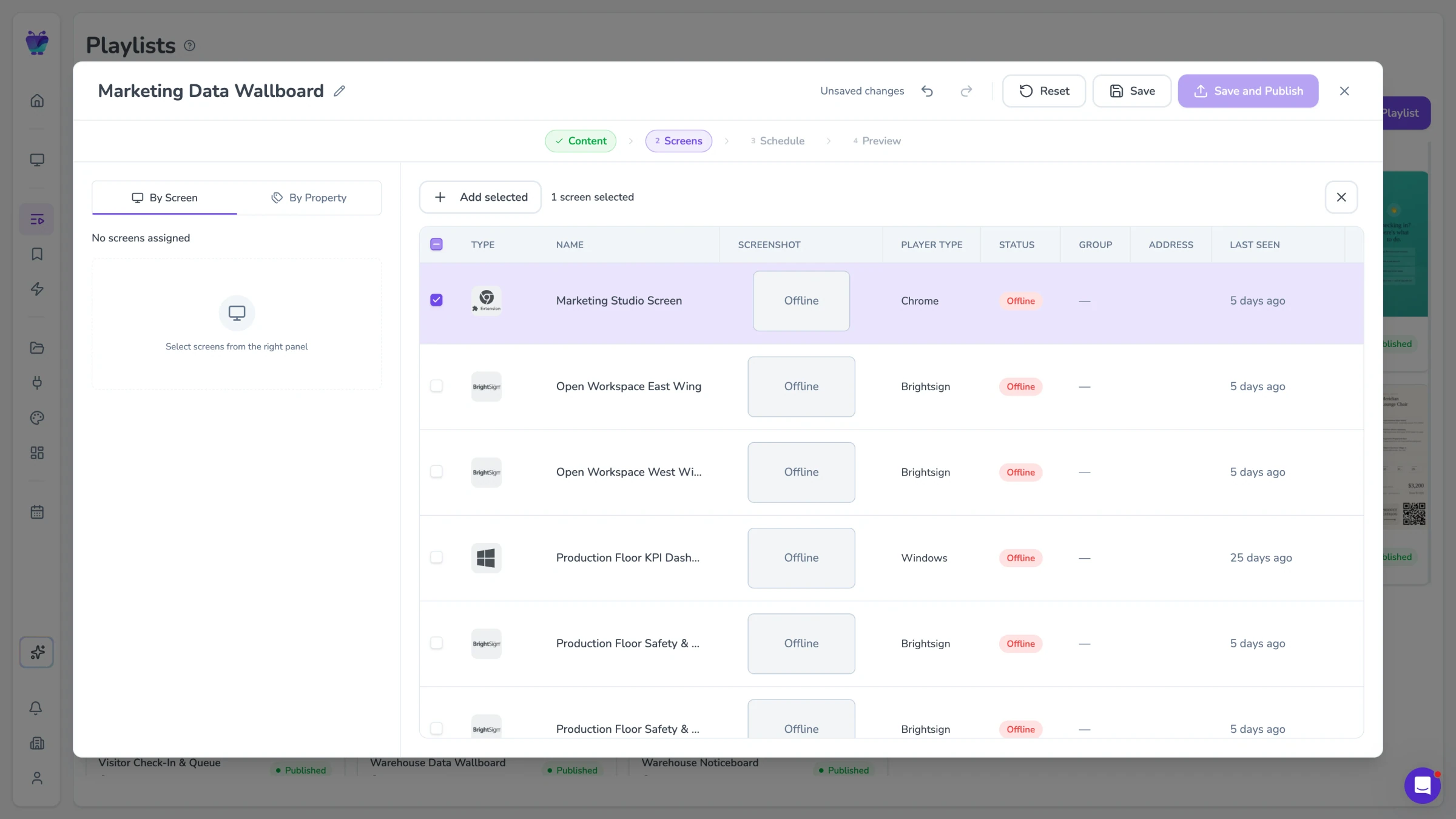Clear the screen selection with X
The image size is (1456, 819).
[1341, 197]
